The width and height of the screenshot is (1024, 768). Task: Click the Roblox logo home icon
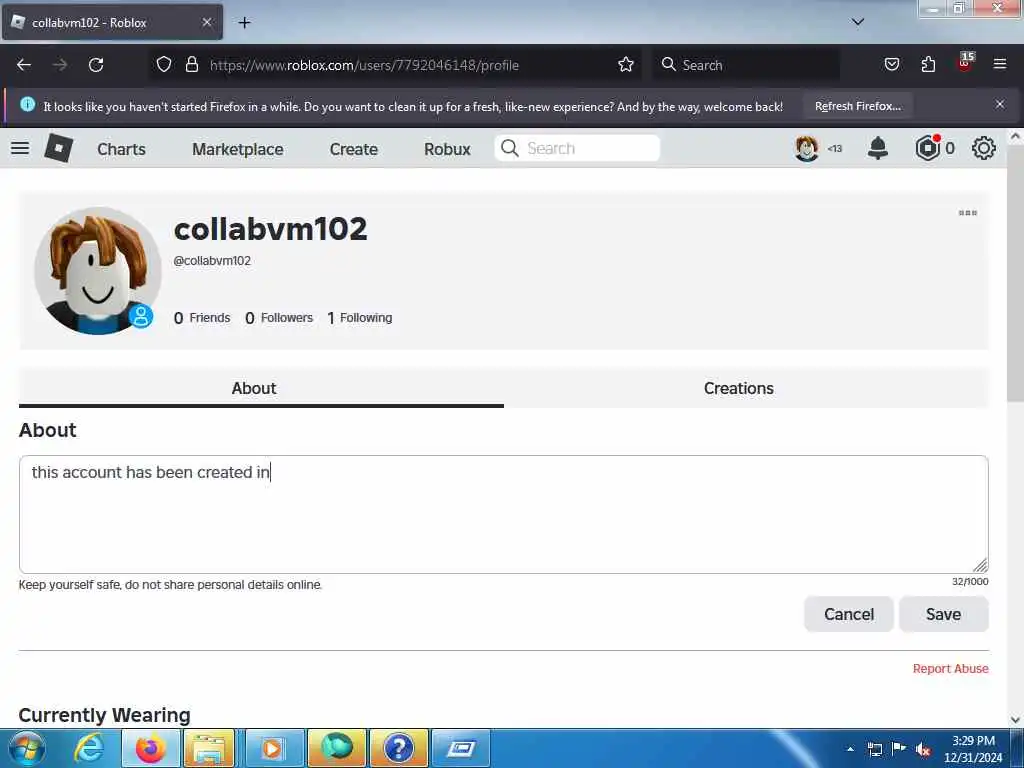[58, 148]
